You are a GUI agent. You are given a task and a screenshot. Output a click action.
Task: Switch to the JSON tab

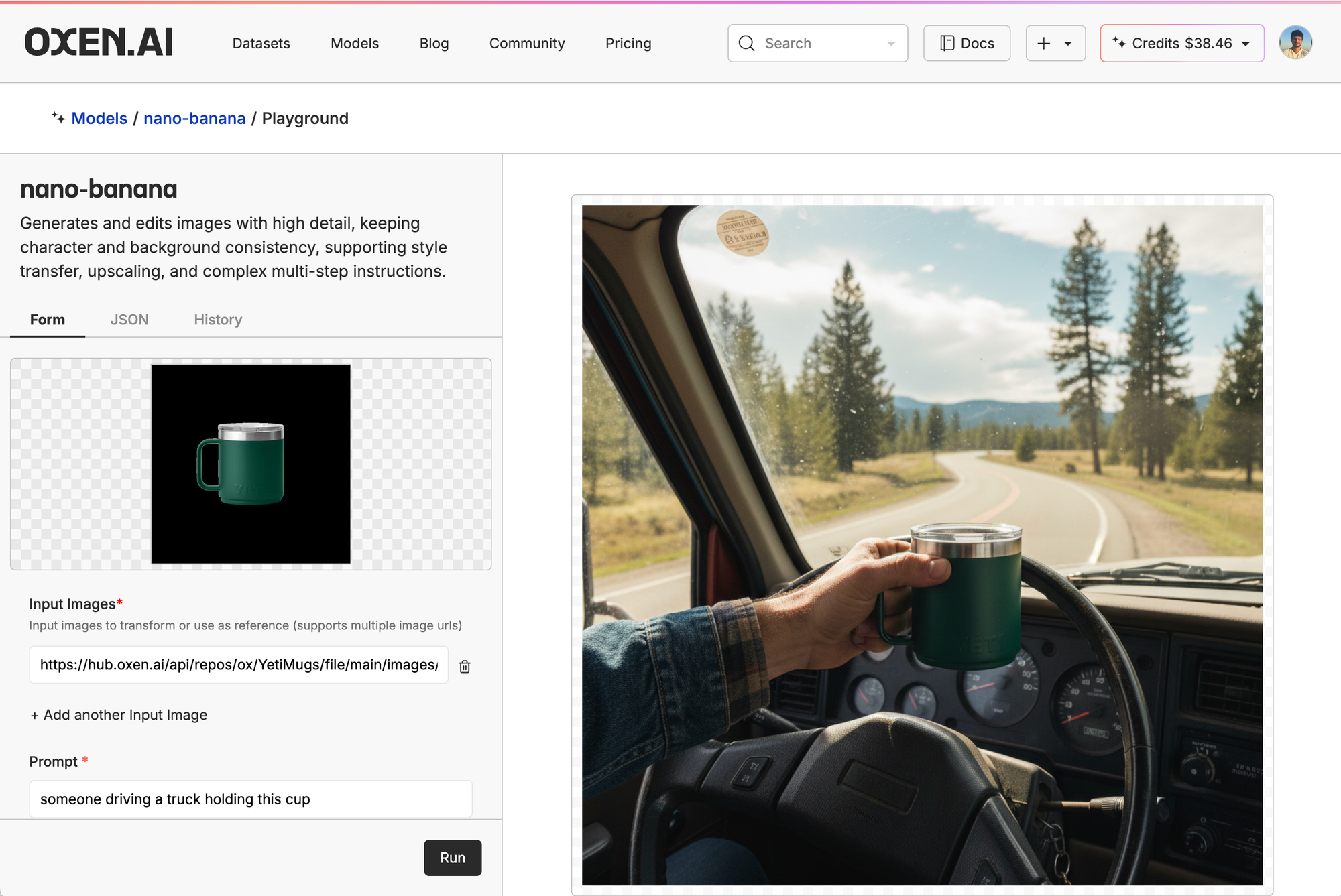[129, 320]
